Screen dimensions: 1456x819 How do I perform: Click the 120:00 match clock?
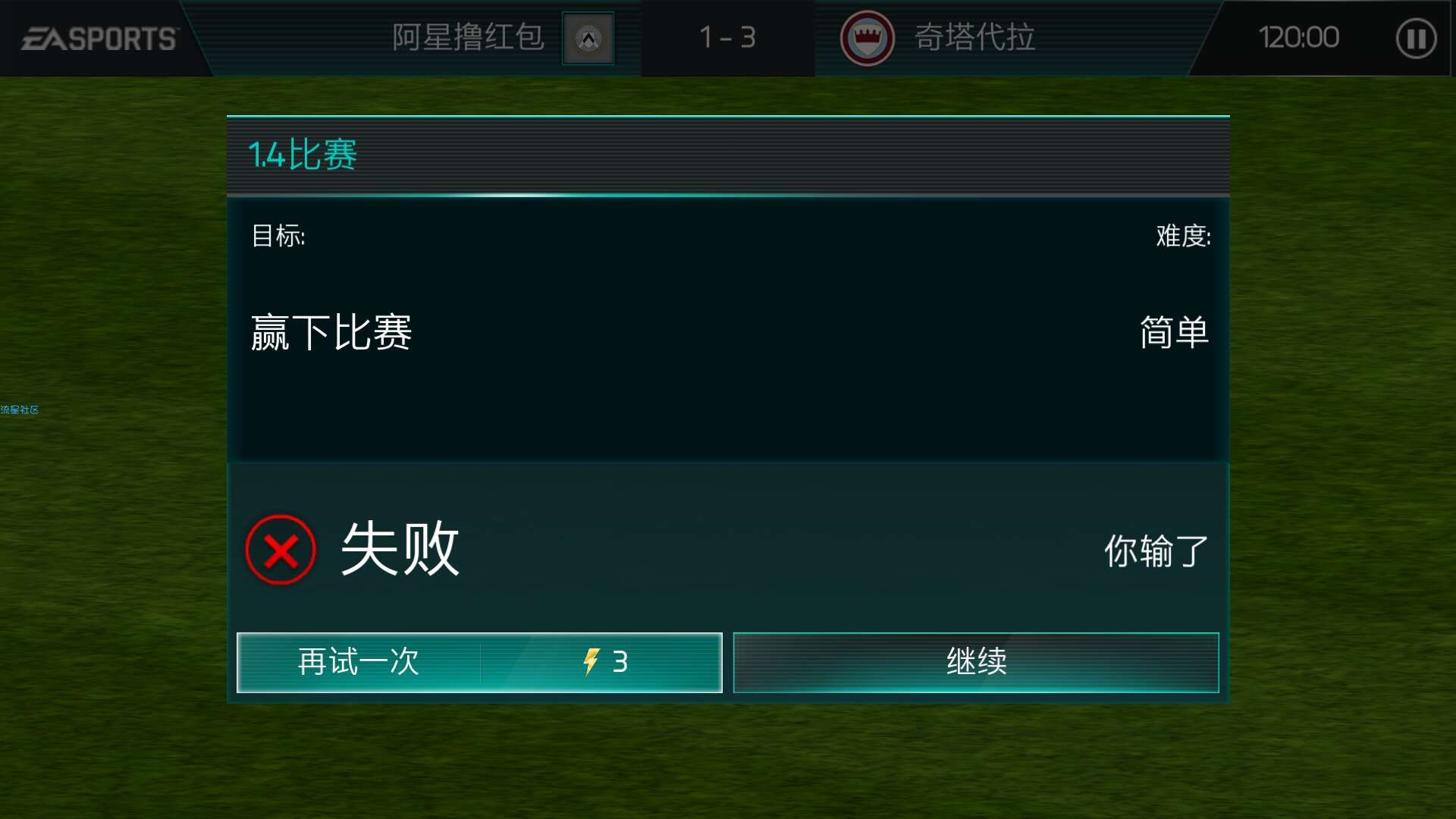click(1298, 37)
